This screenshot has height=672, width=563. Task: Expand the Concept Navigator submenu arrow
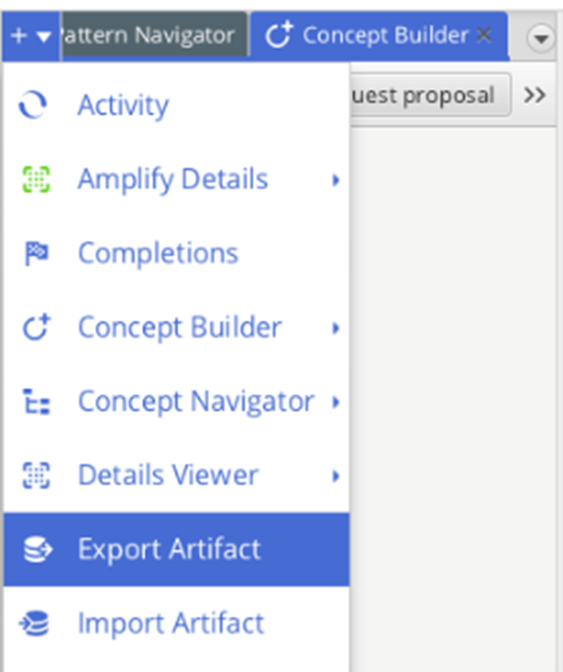[335, 402]
